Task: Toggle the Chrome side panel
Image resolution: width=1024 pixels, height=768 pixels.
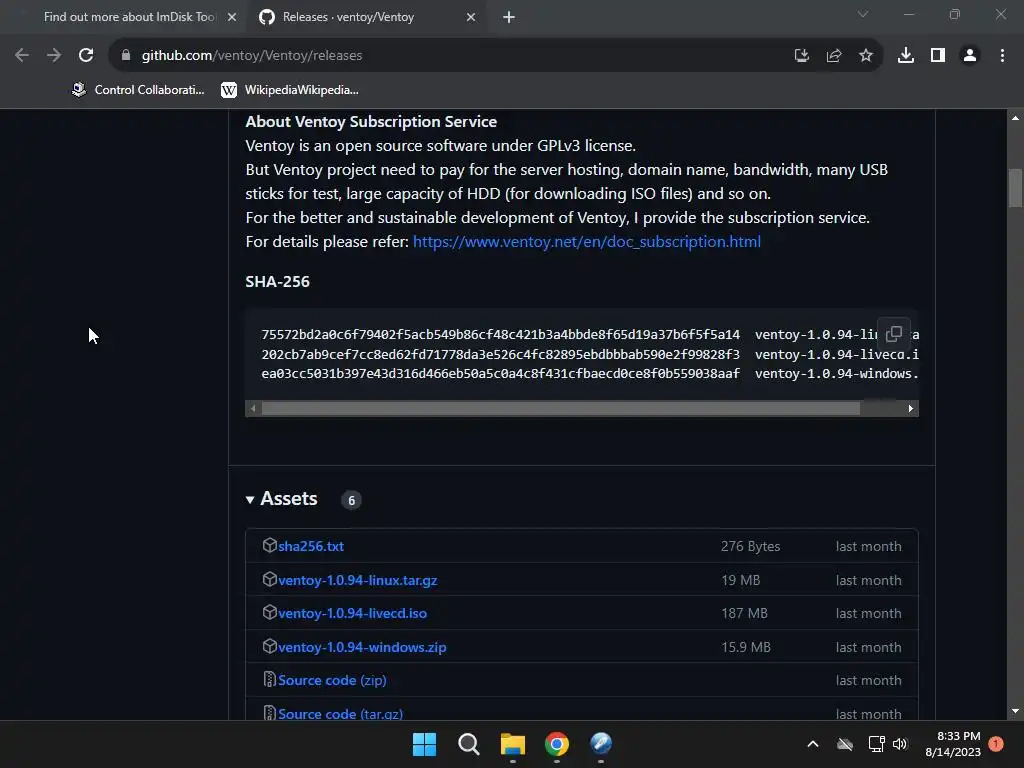Action: (x=938, y=56)
